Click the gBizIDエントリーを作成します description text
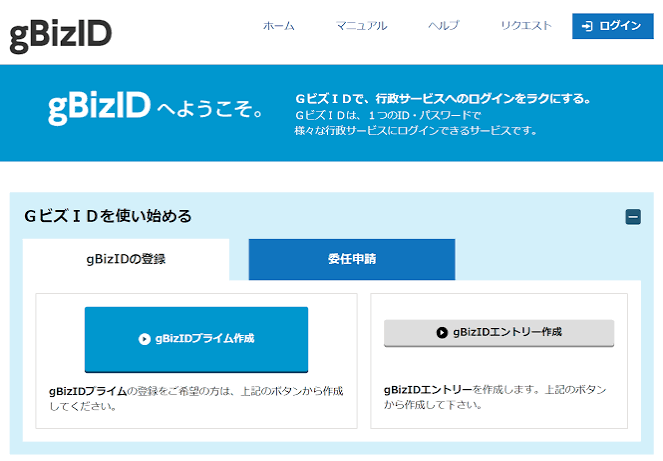This screenshot has height=461, width=663. click(495, 397)
